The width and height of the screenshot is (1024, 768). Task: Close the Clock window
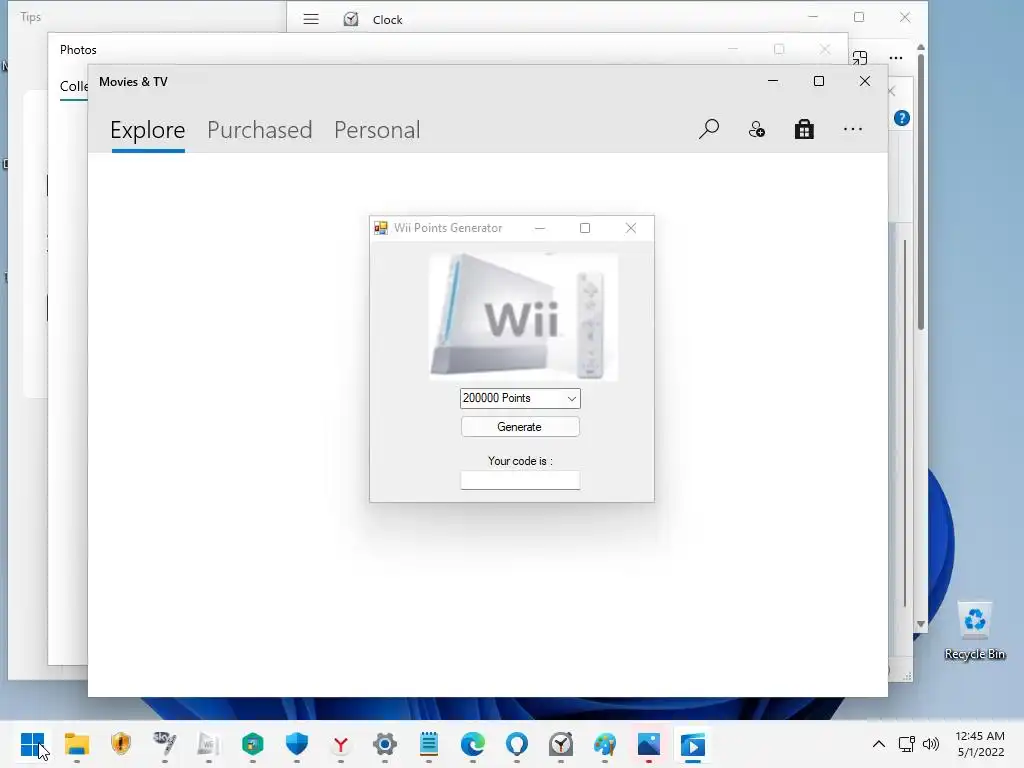click(904, 17)
